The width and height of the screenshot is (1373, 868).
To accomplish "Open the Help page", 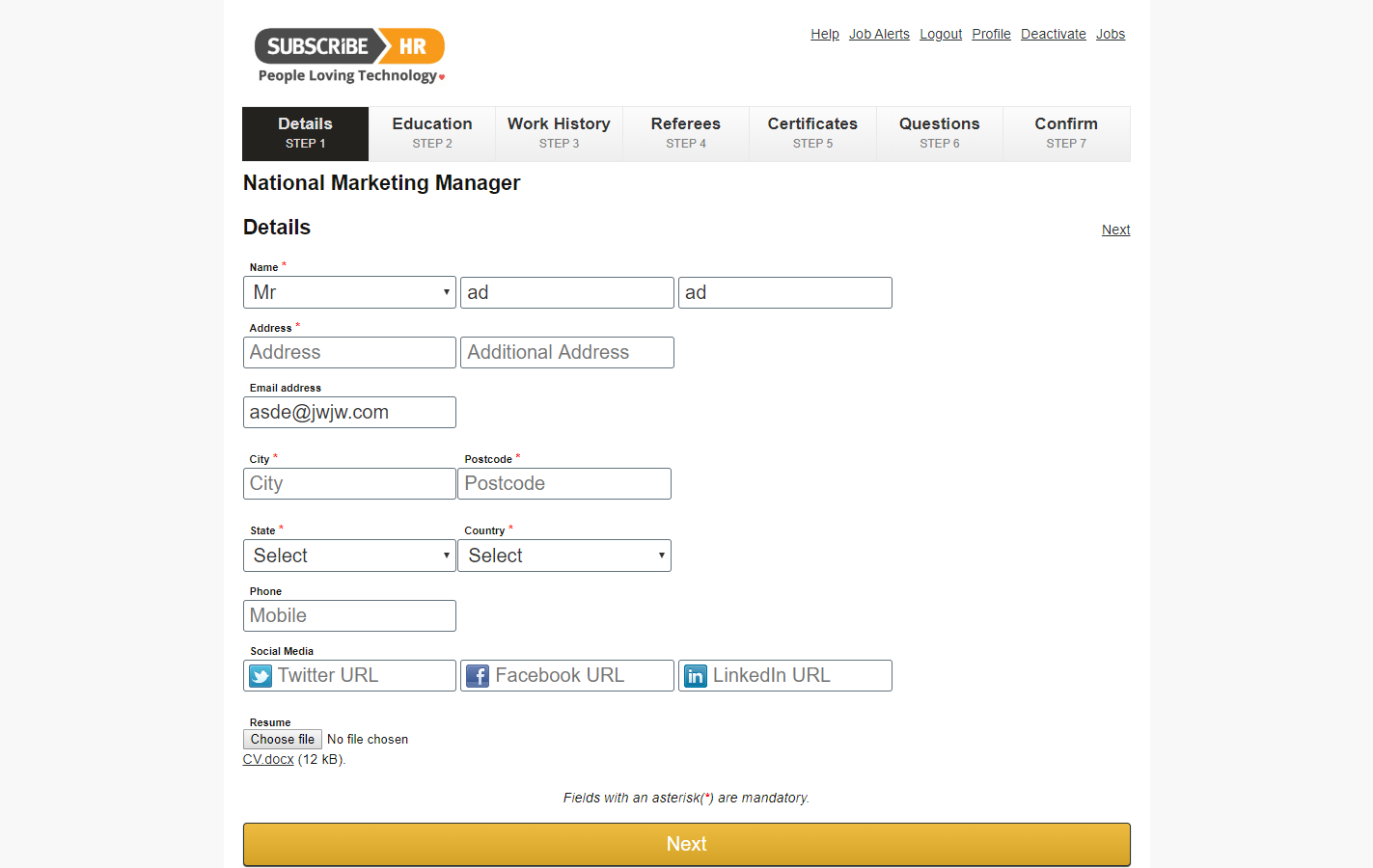I will pos(824,34).
